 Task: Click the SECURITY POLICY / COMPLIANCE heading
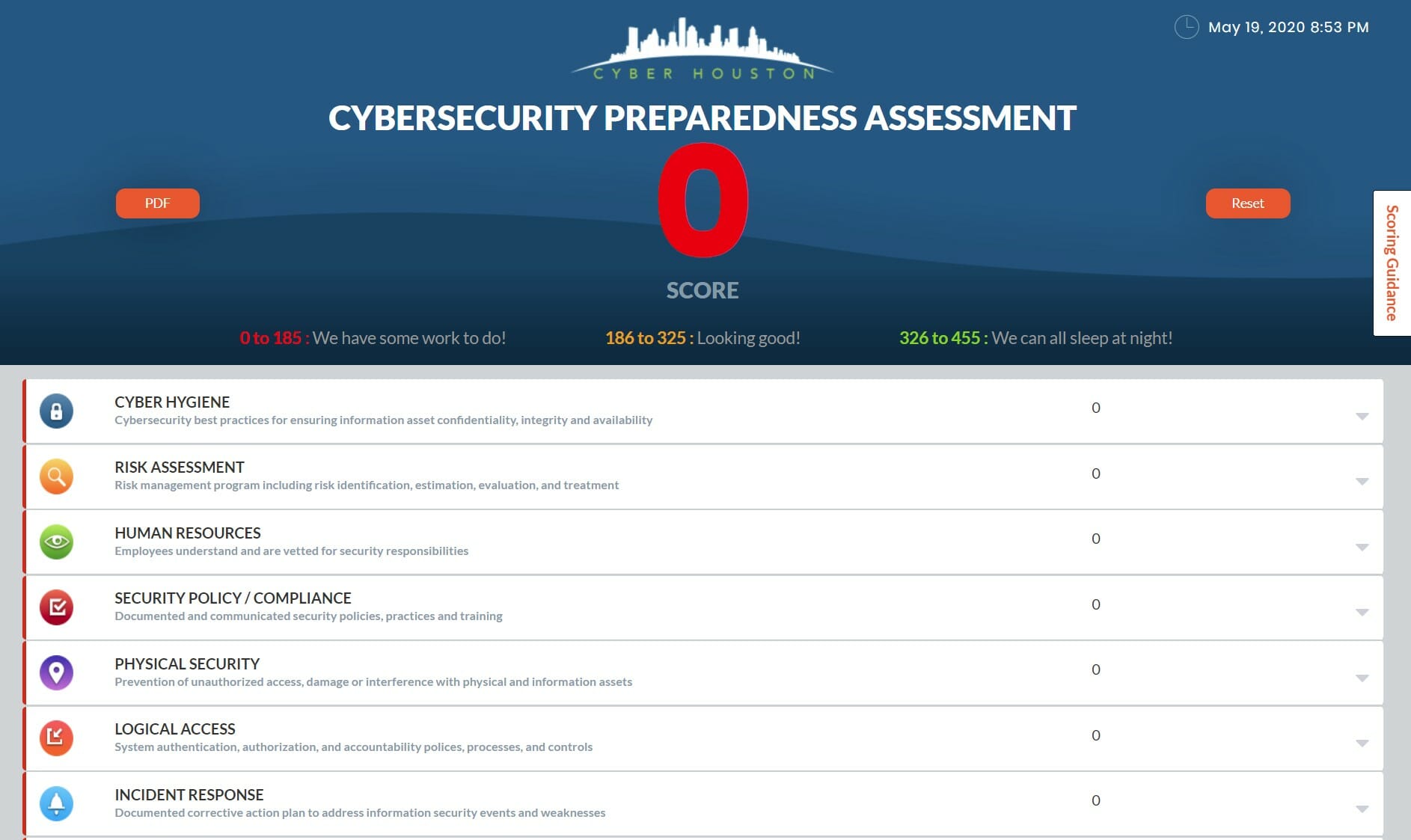click(233, 598)
